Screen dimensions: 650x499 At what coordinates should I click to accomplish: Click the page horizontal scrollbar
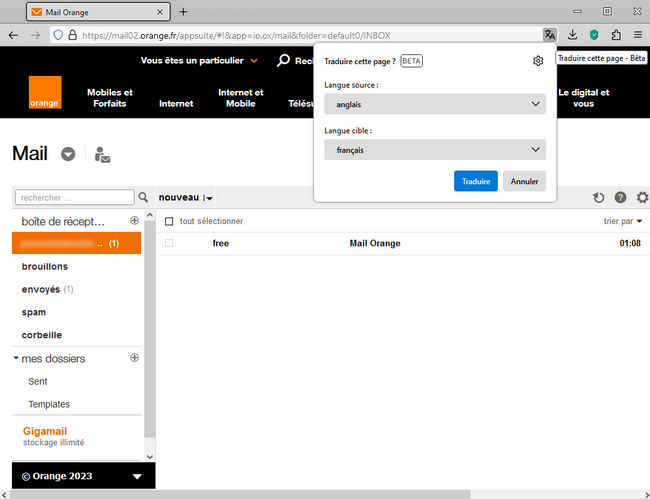(240, 494)
